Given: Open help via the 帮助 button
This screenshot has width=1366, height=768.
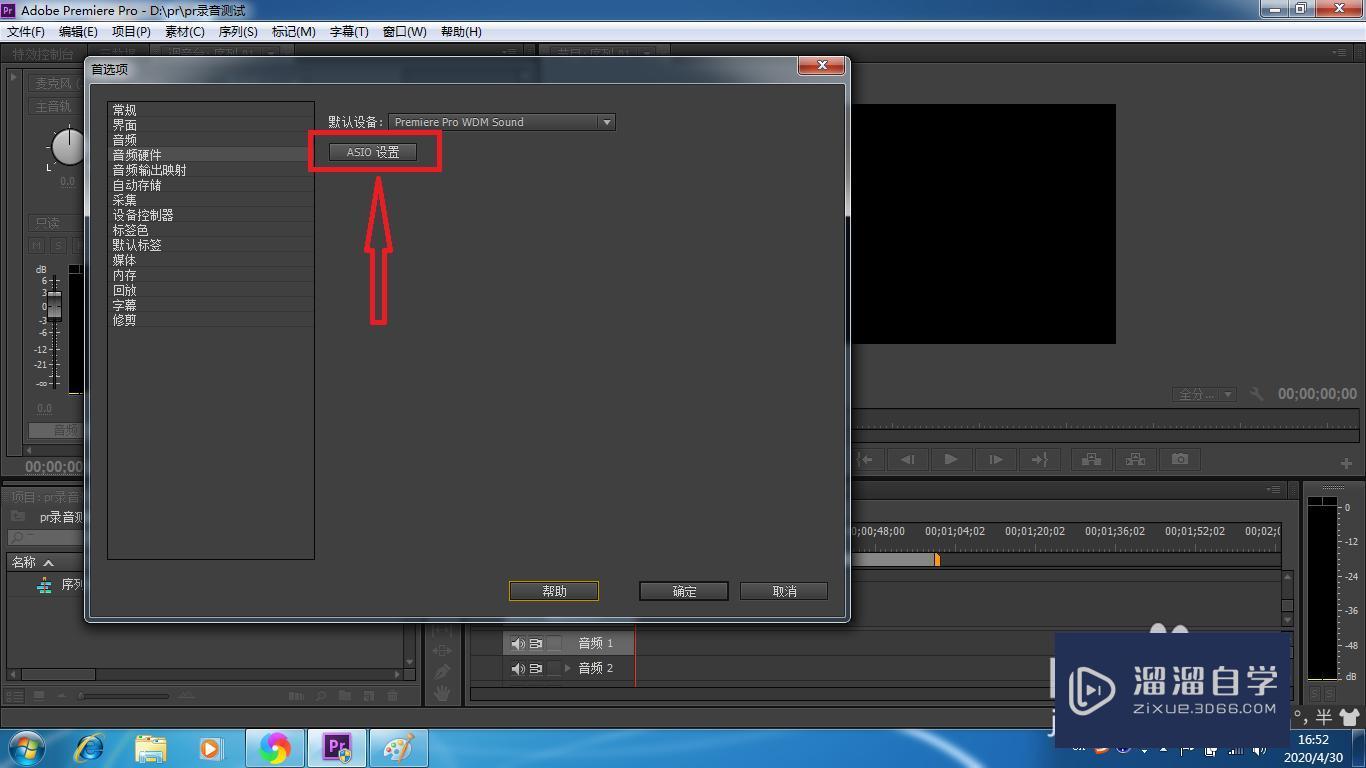Looking at the screenshot, I should (554, 591).
